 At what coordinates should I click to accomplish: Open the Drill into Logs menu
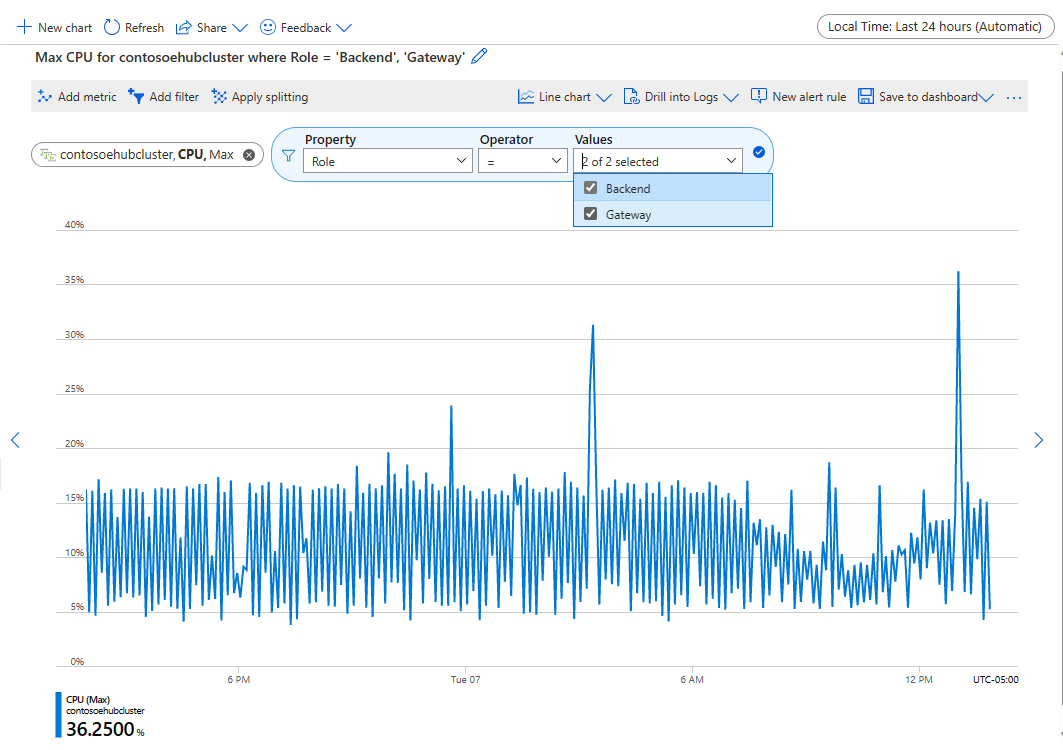pos(680,97)
